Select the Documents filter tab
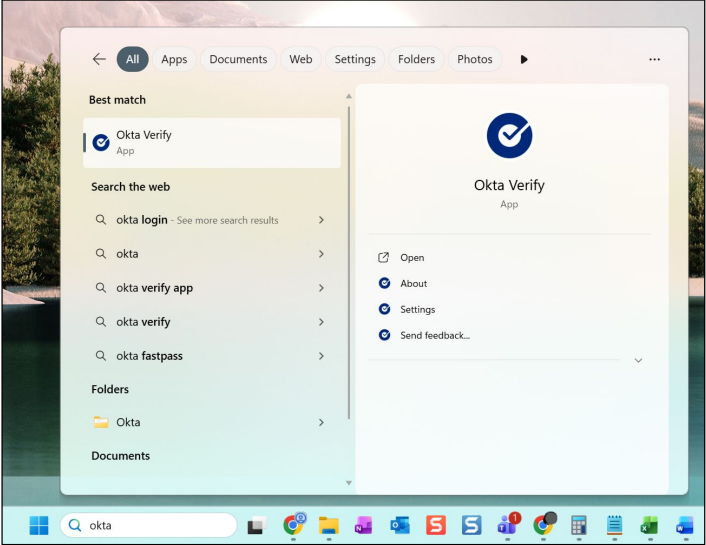Screen dimensions: 706x545 coord(238,59)
